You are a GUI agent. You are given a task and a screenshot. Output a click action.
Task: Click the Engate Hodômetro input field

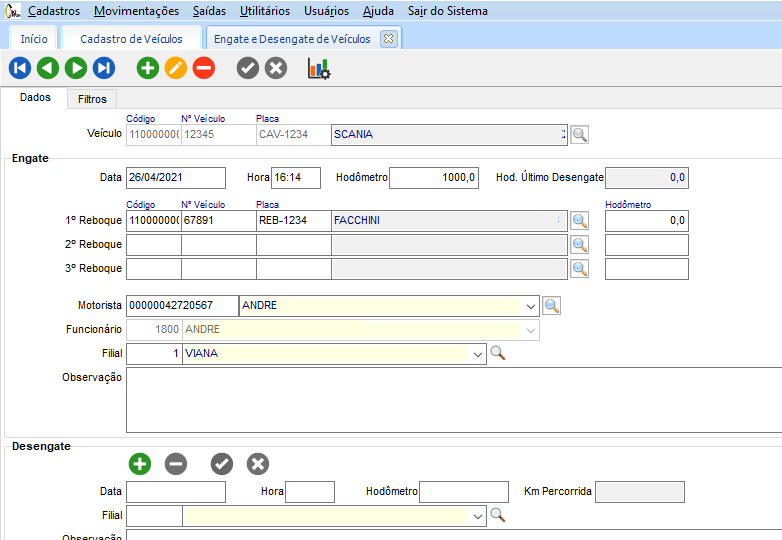point(434,178)
